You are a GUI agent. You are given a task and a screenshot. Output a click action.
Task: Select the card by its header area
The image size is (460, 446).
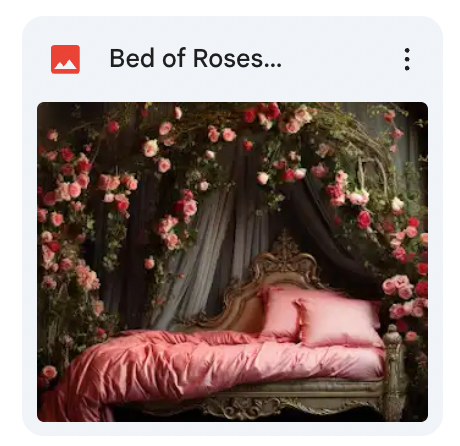pos(232,59)
